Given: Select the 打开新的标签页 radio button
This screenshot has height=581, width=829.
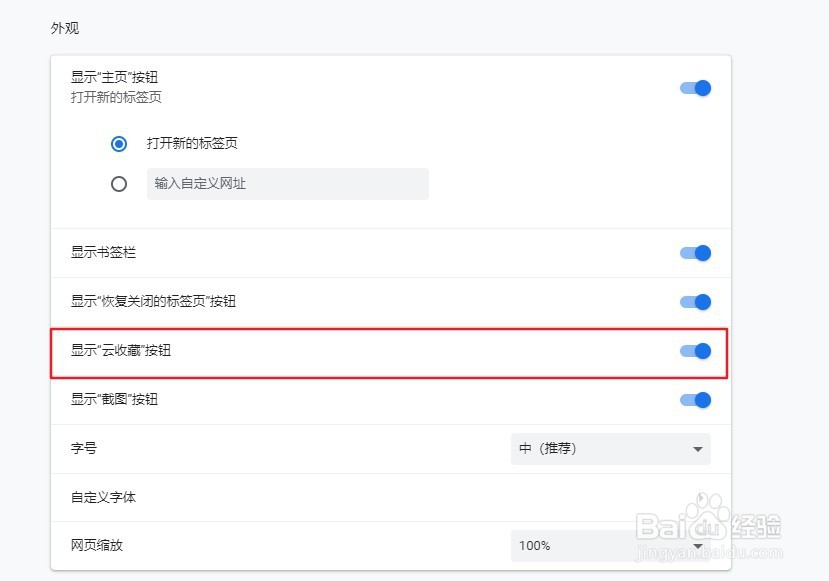Looking at the screenshot, I should point(119,144).
